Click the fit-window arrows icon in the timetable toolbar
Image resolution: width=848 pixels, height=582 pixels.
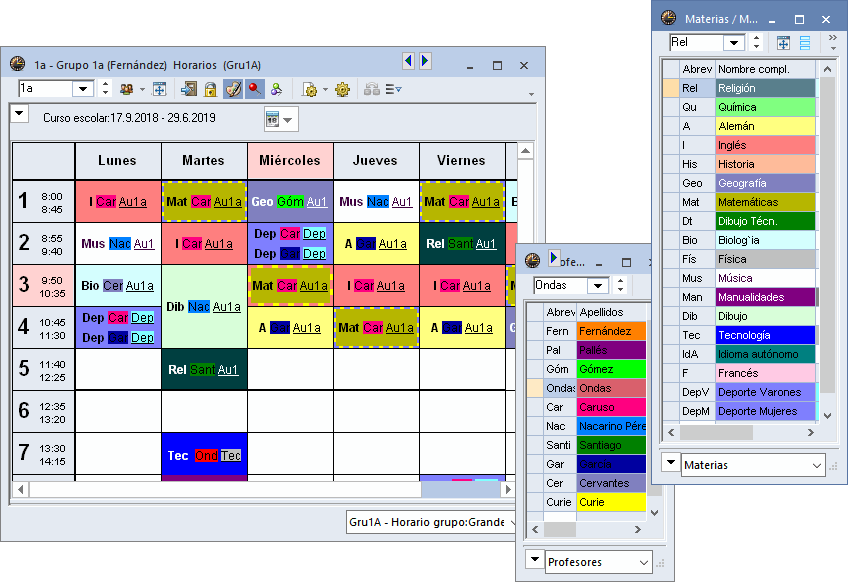(159, 89)
